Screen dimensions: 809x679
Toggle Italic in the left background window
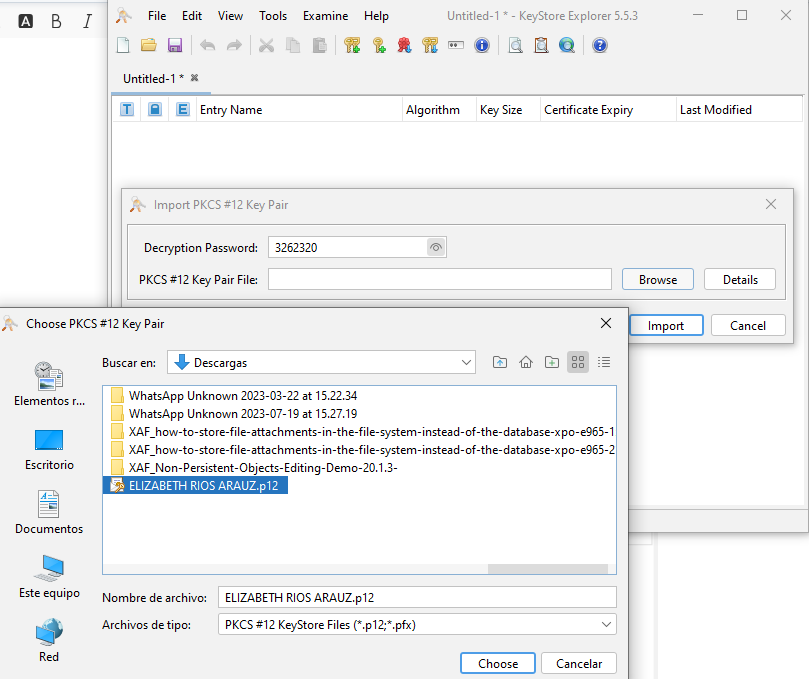87,21
